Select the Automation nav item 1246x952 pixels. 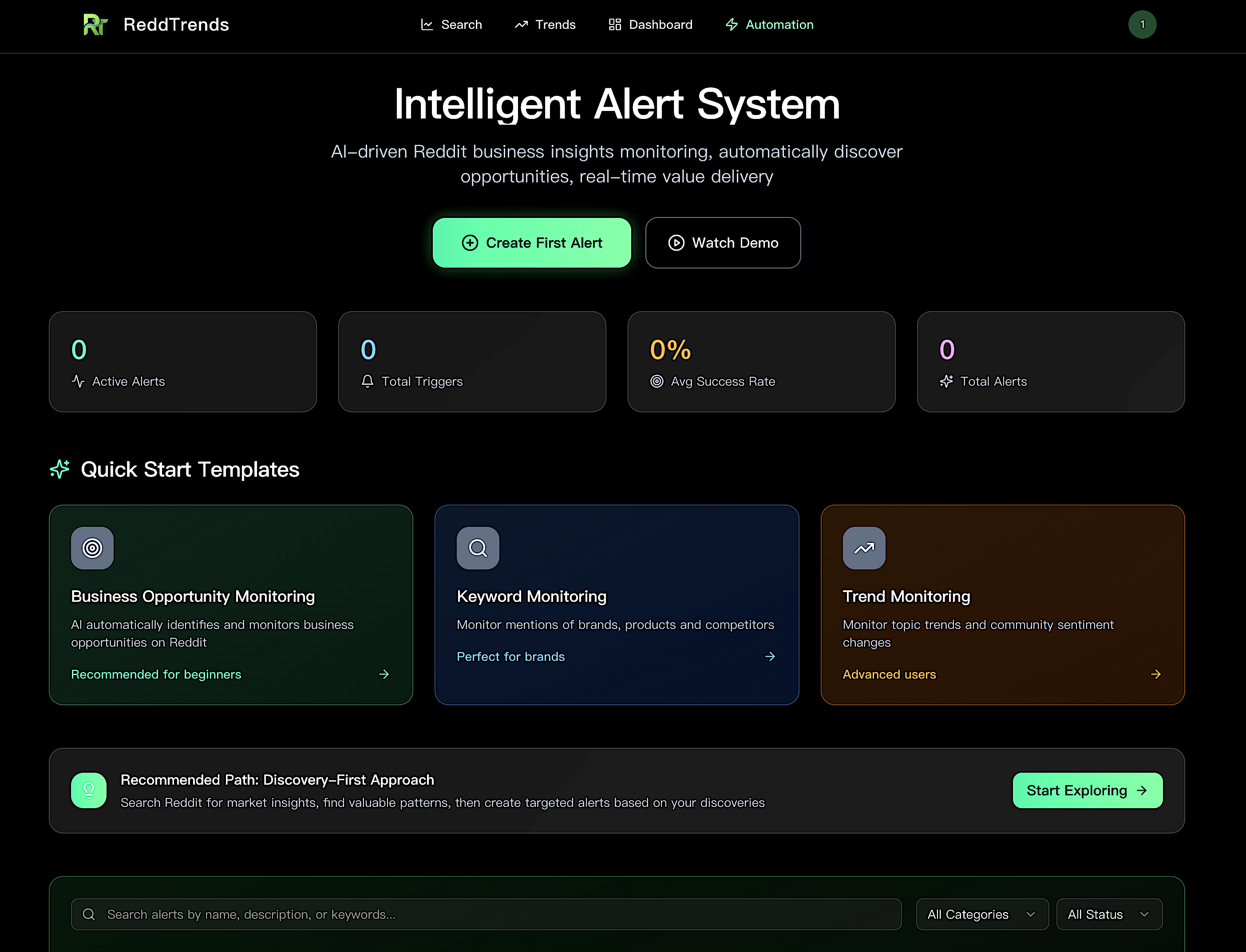pyautogui.click(x=769, y=24)
